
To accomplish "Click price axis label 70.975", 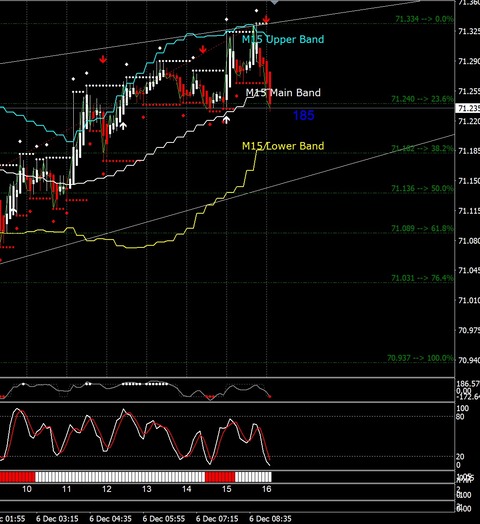I will pyautogui.click(x=469, y=331).
